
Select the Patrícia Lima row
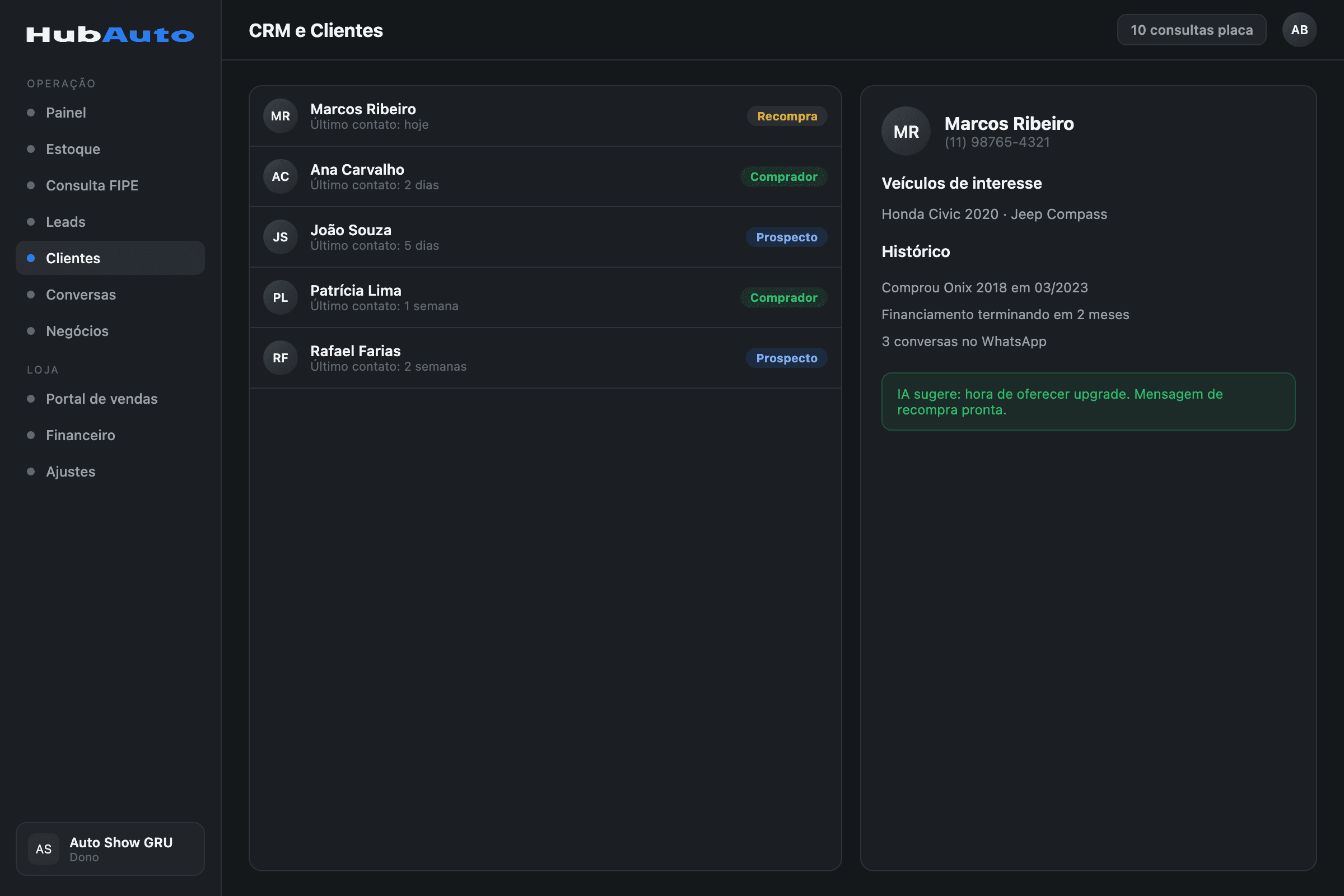545,298
